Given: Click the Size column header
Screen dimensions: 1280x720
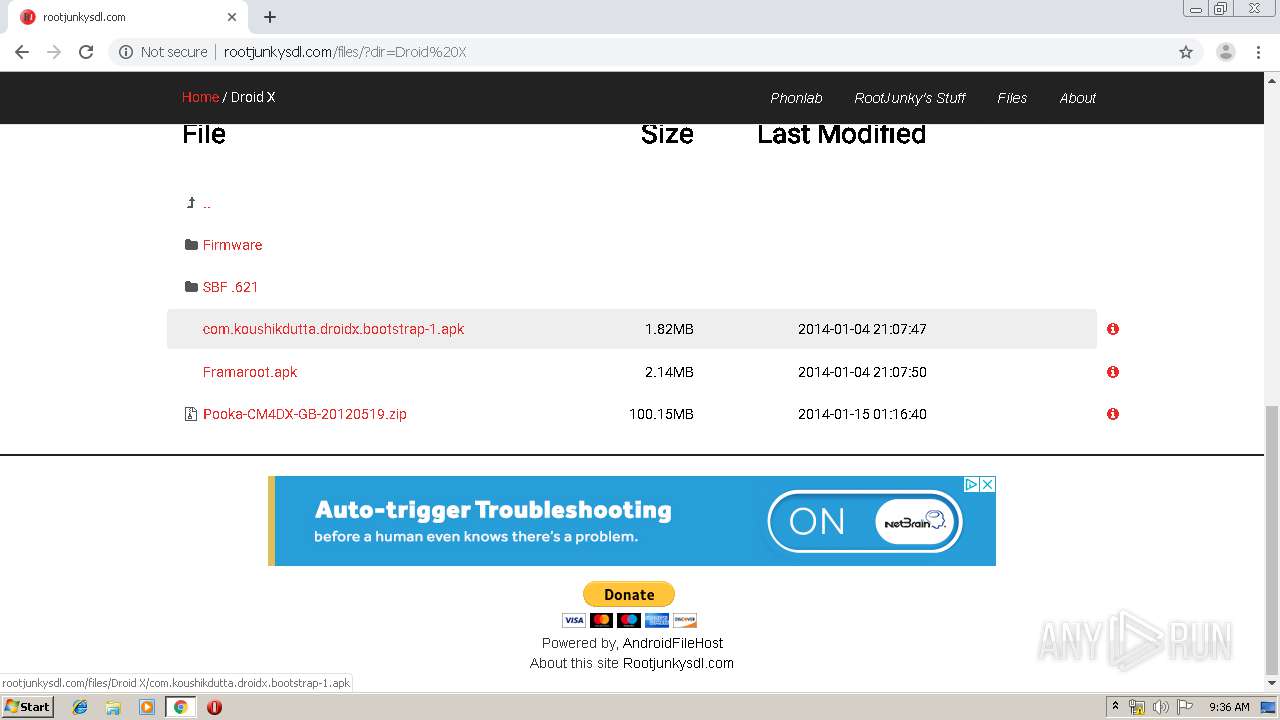Looking at the screenshot, I should click(x=667, y=134).
